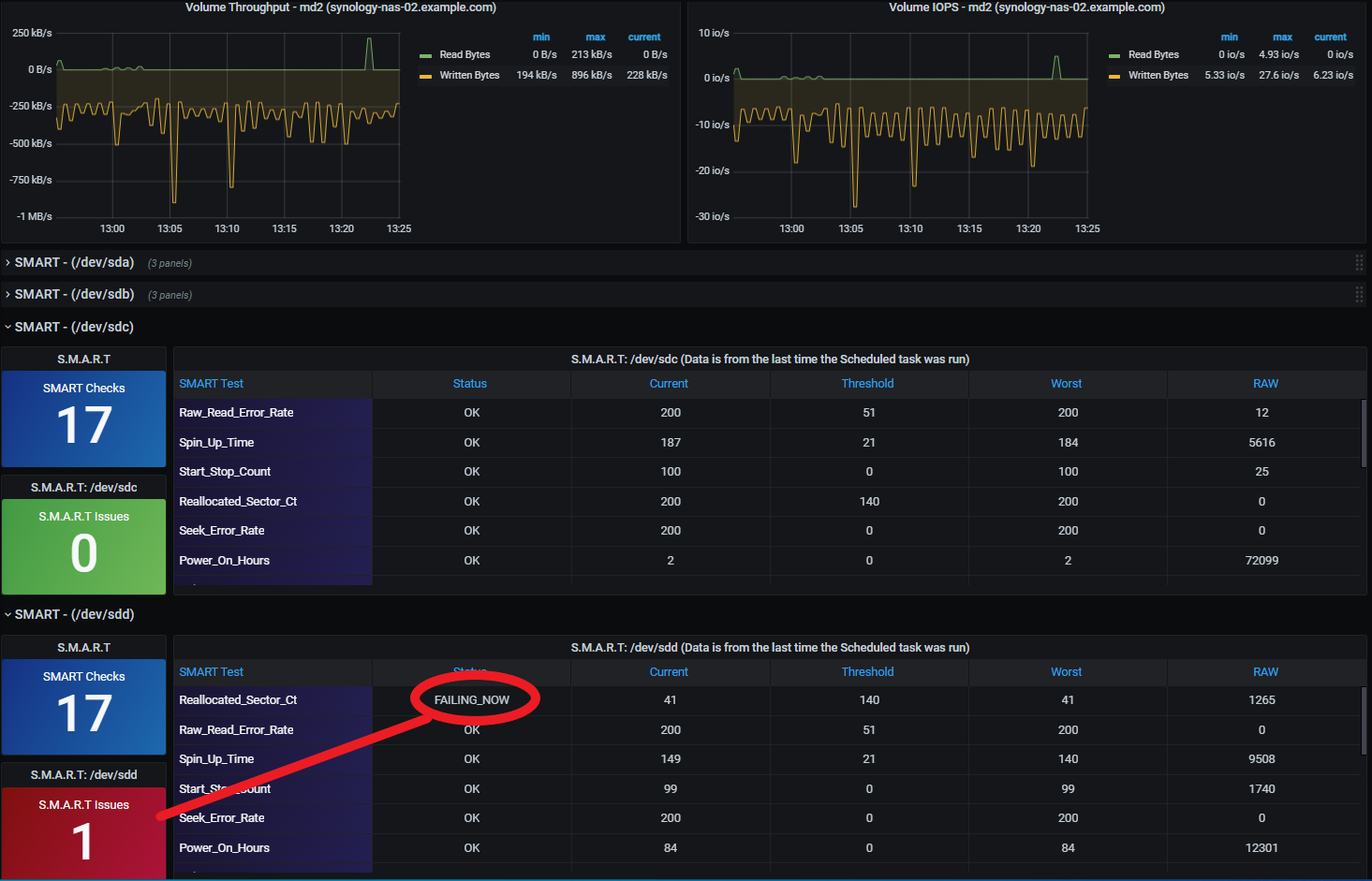Click the RAW value 72099

click(1261, 561)
